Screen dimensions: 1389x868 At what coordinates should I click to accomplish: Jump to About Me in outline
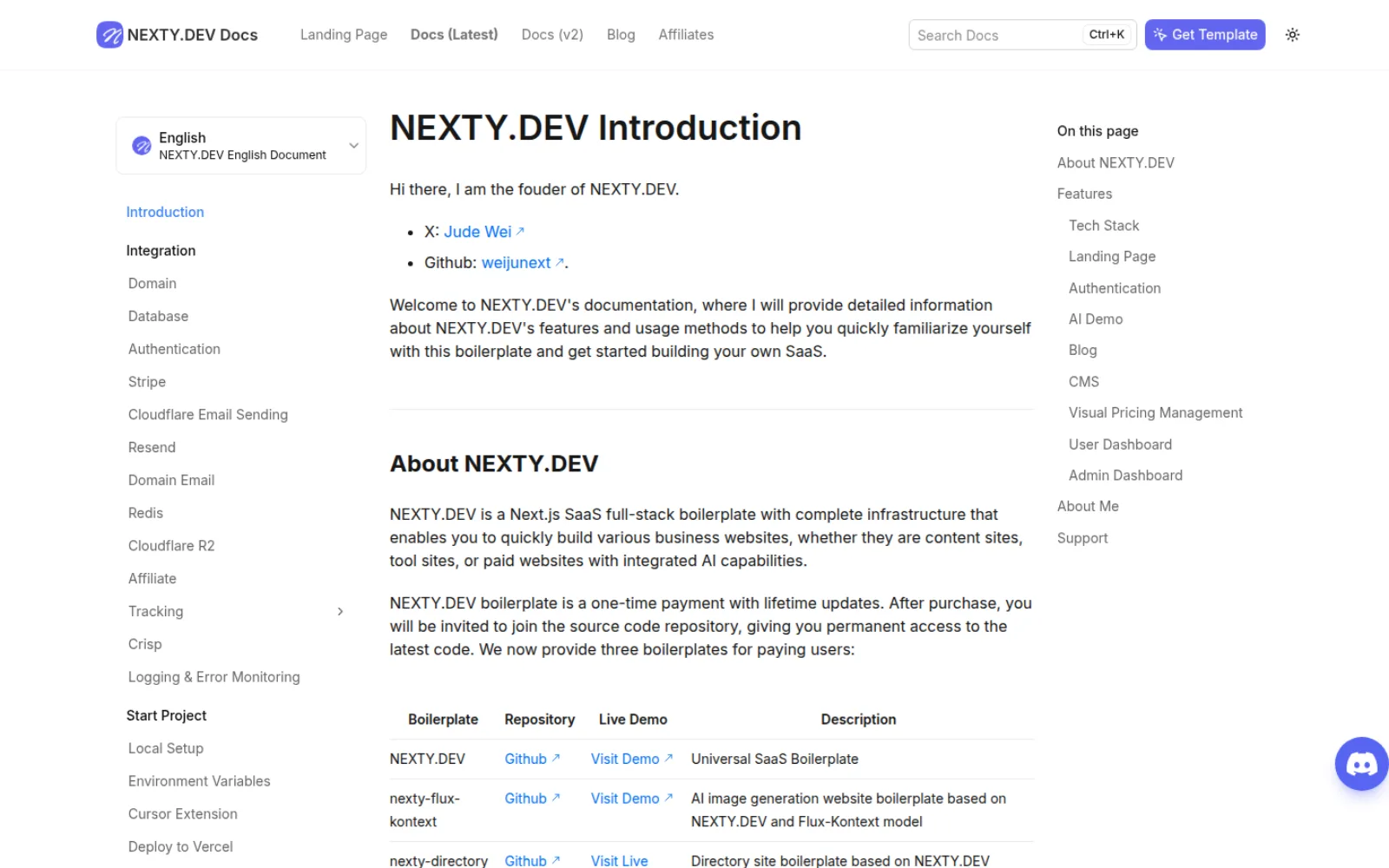coord(1088,507)
